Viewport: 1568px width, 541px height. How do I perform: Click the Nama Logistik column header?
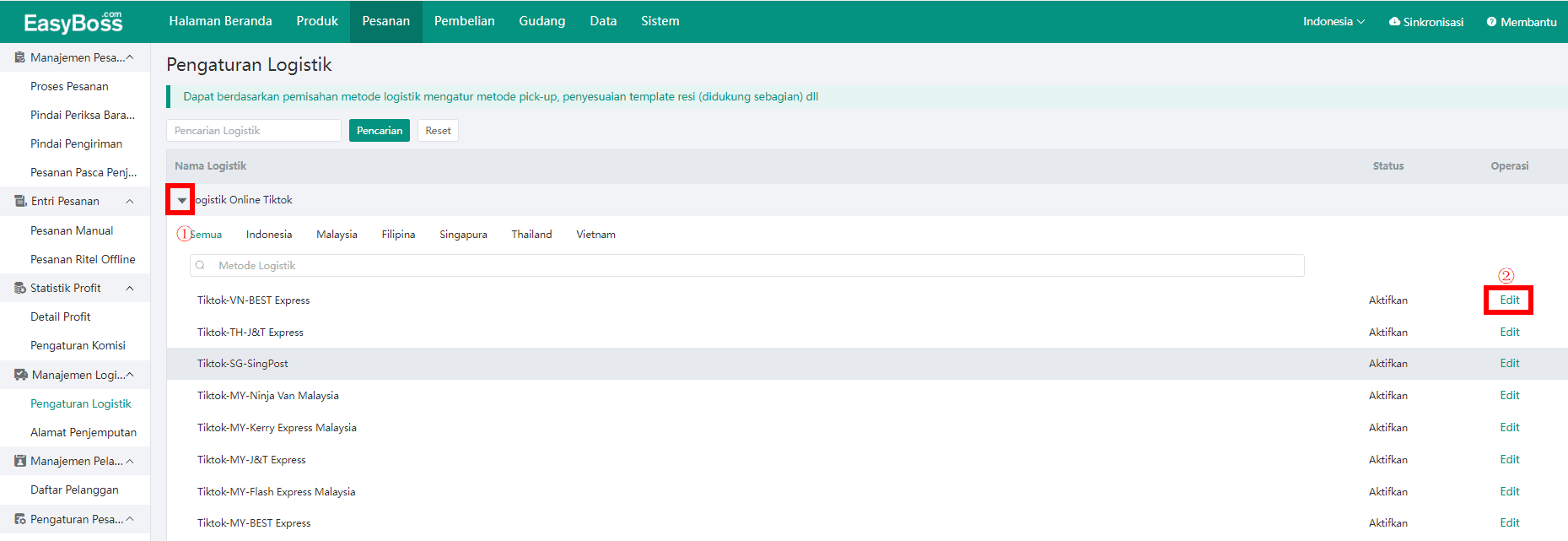pyautogui.click(x=211, y=166)
